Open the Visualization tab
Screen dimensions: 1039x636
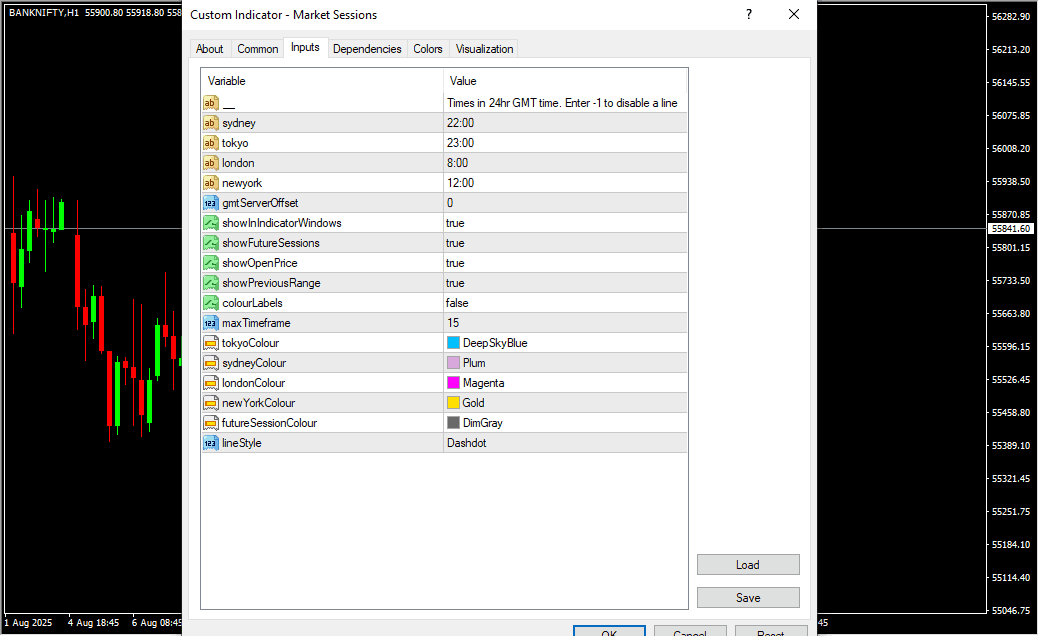[x=484, y=49]
